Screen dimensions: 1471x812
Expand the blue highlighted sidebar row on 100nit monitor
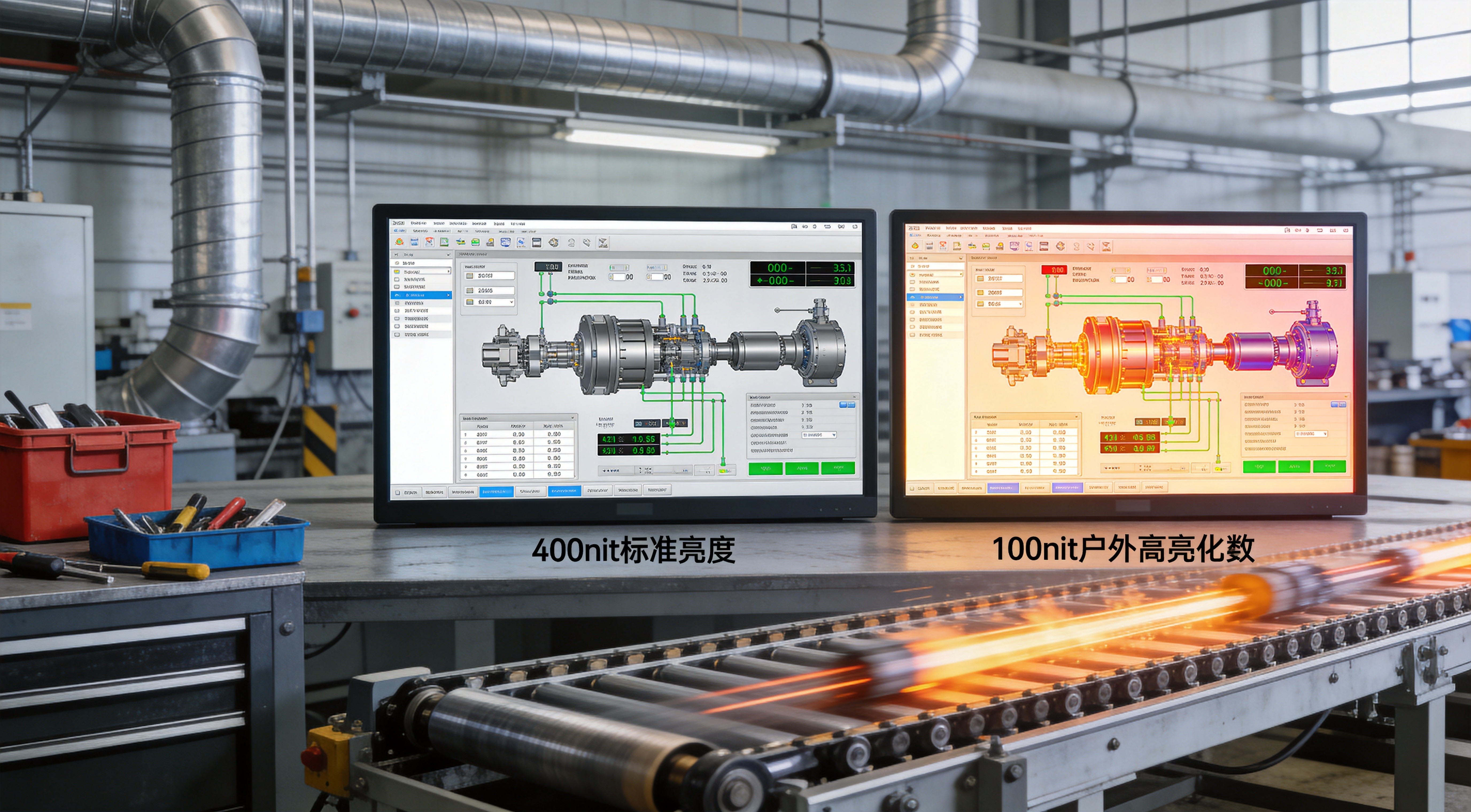[935, 297]
